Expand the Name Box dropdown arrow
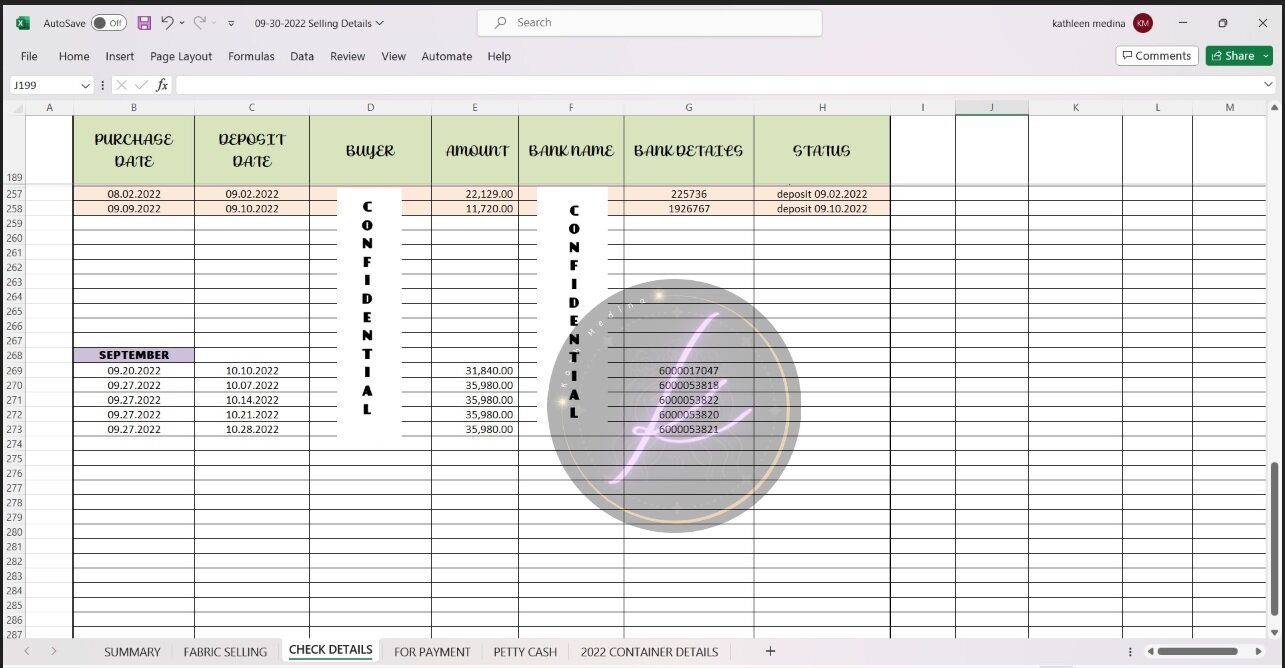Screen dimensions: 1285x668 [85, 85]
